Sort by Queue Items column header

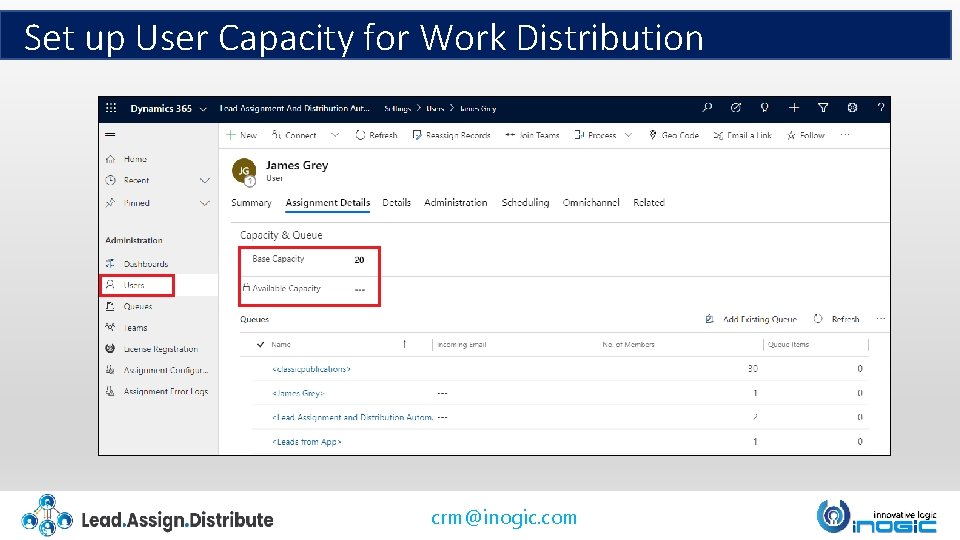coord(789,345)
